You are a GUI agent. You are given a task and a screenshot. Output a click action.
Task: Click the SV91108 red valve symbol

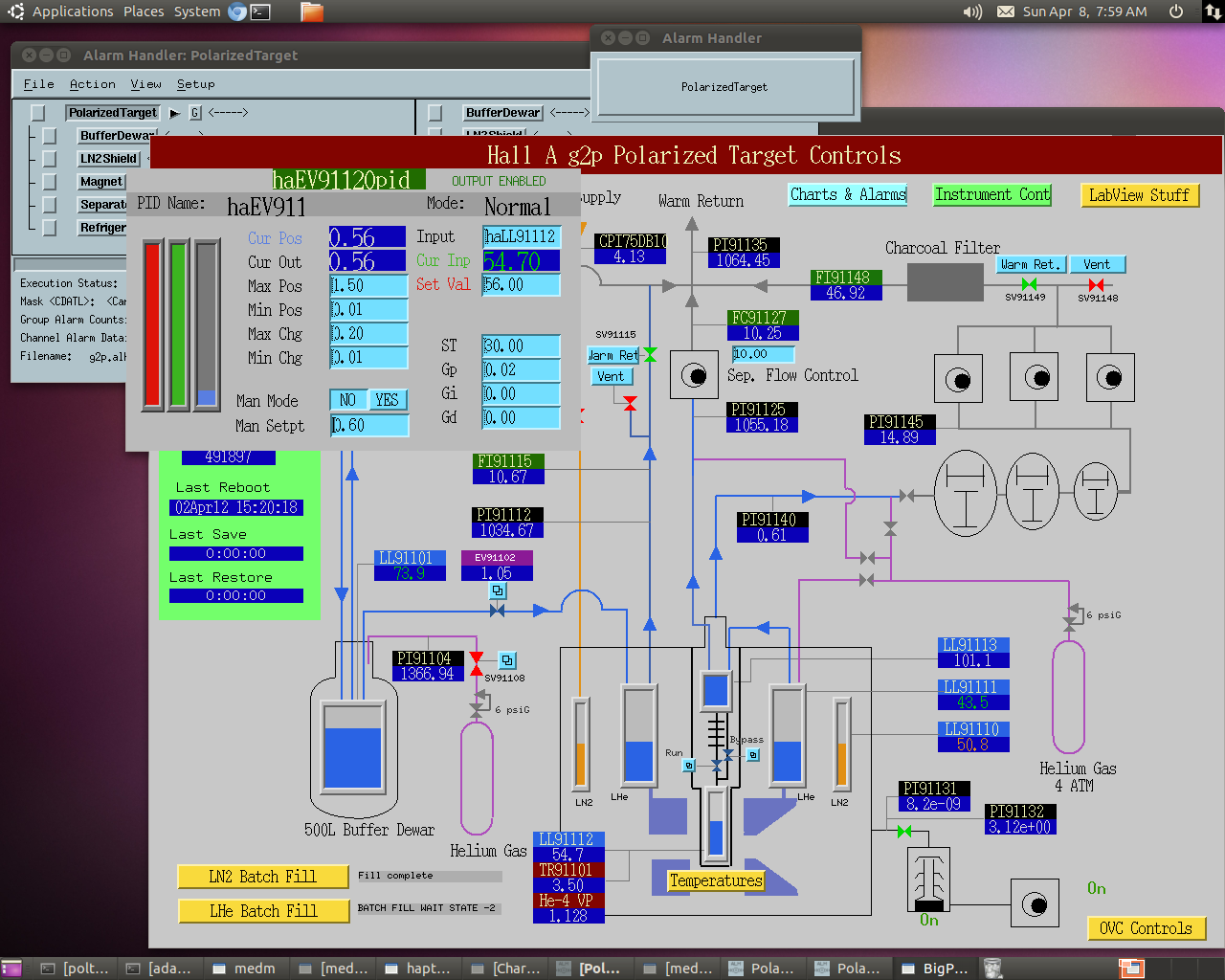pyautogui.click(x=477, y=664)
